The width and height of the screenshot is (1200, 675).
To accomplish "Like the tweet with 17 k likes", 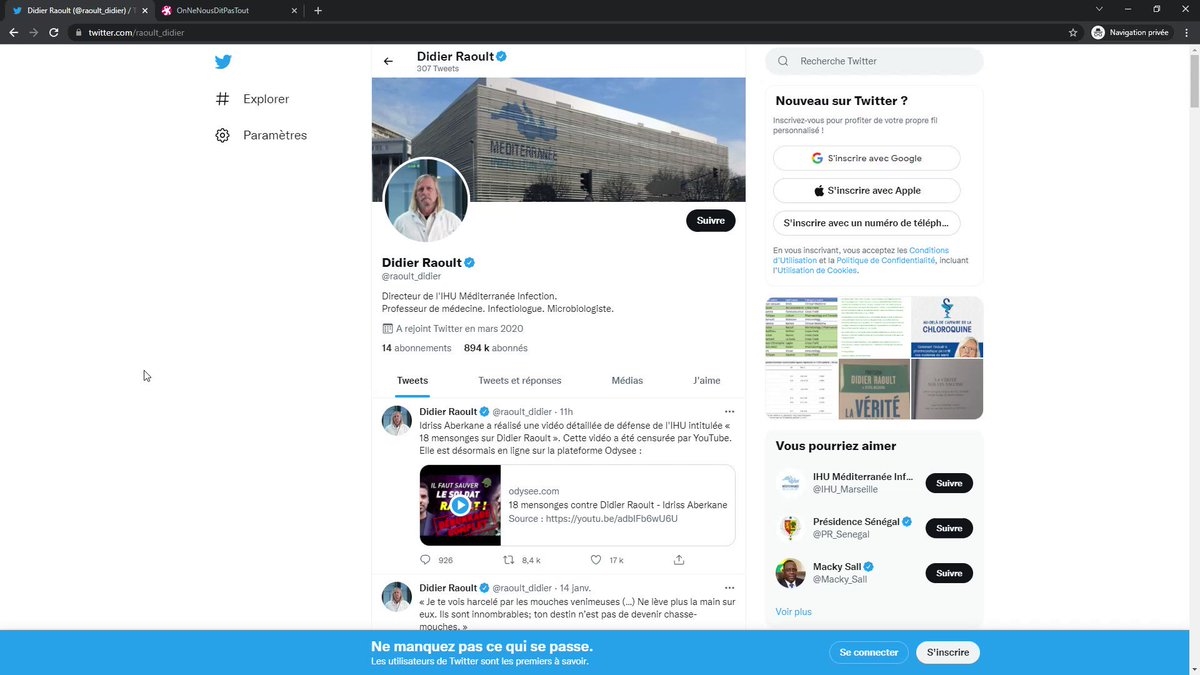I will click(596, 560).
